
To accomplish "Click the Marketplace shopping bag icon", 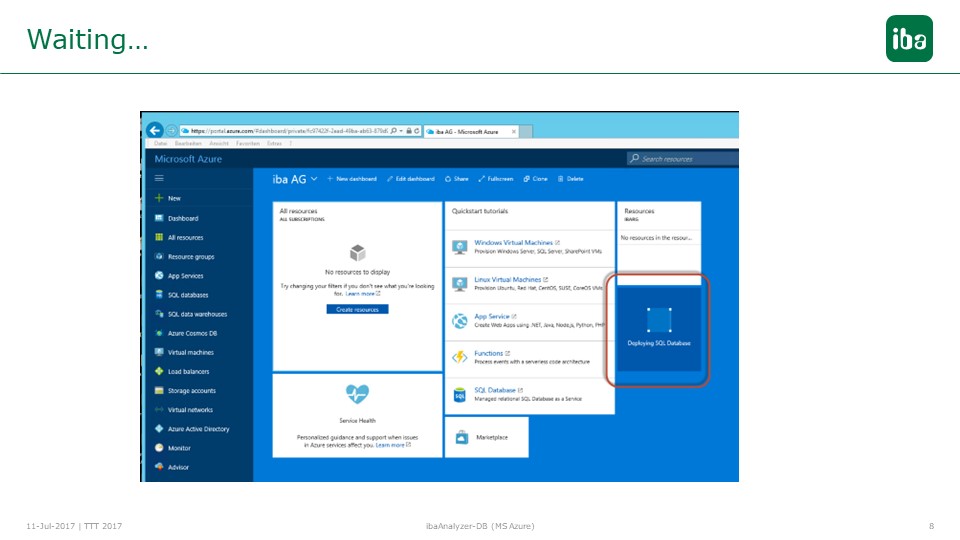I will (462, 437).
